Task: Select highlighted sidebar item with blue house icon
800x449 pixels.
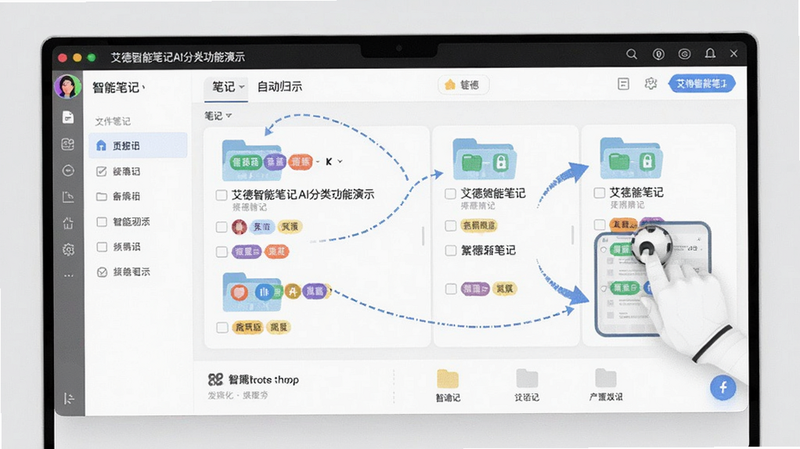Action: pos(138,145)
